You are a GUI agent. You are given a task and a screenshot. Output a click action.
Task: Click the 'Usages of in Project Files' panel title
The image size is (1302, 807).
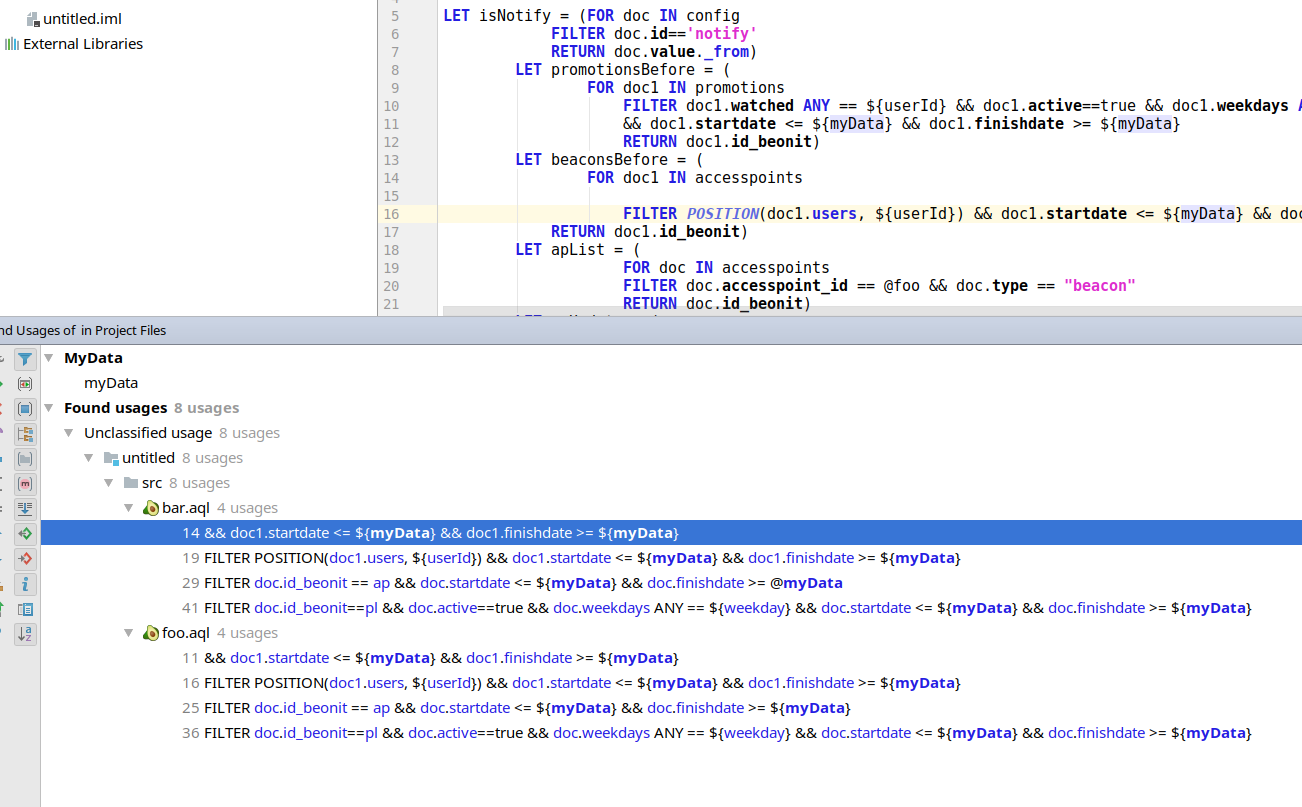[84, 330]
